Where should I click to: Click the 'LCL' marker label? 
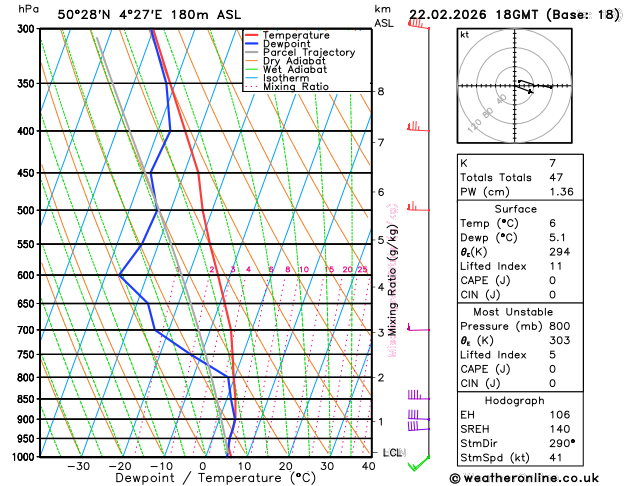click(x=392, y=453)
